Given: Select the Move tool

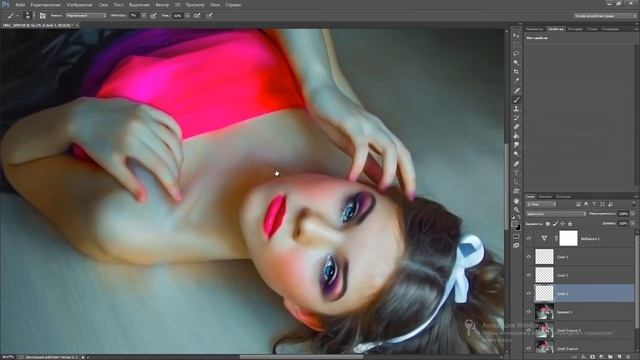Looking at the screenshot, I should tap(516, 36).
